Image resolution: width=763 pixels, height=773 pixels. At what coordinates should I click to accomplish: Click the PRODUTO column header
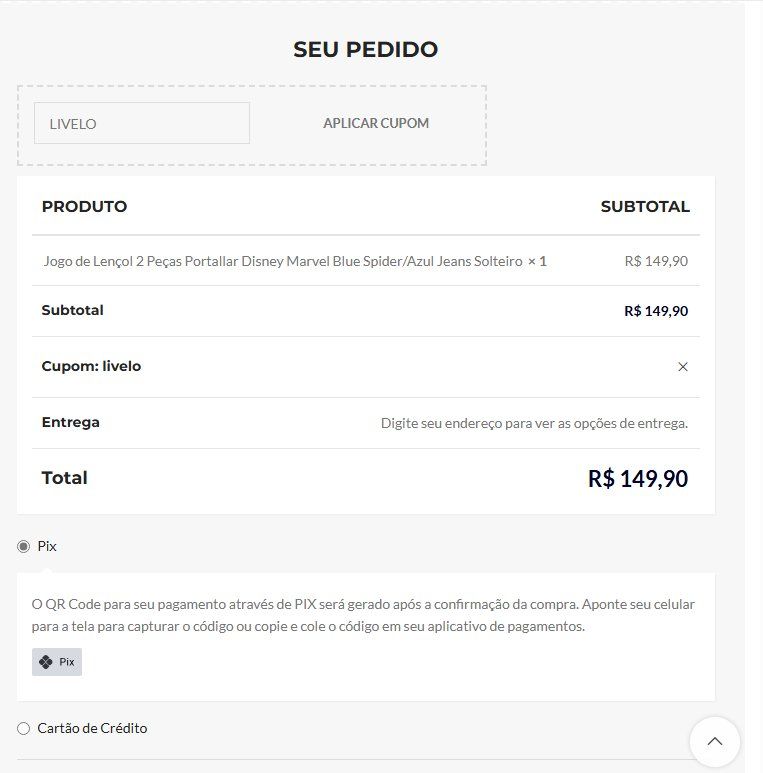84,206
